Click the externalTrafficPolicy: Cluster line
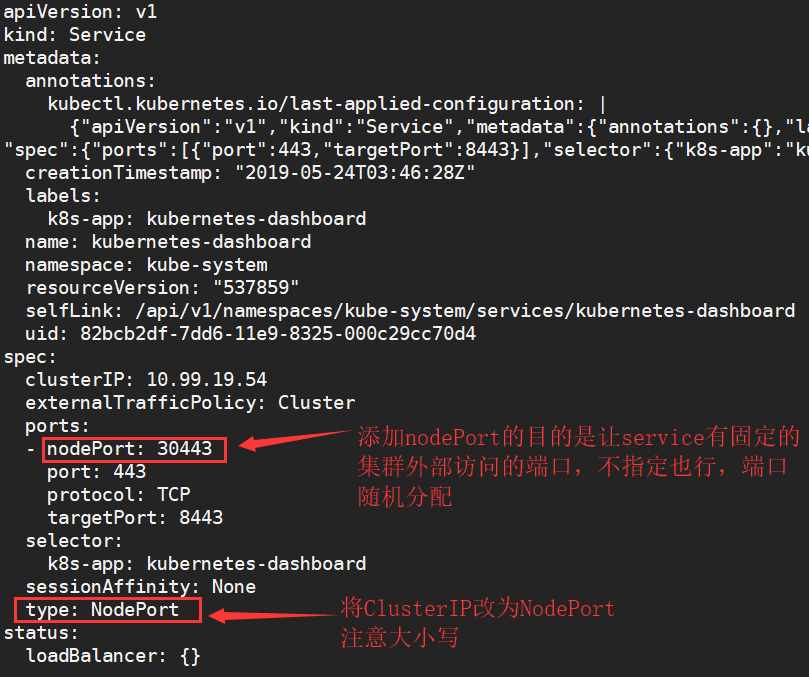 click(x=190, y=403)
